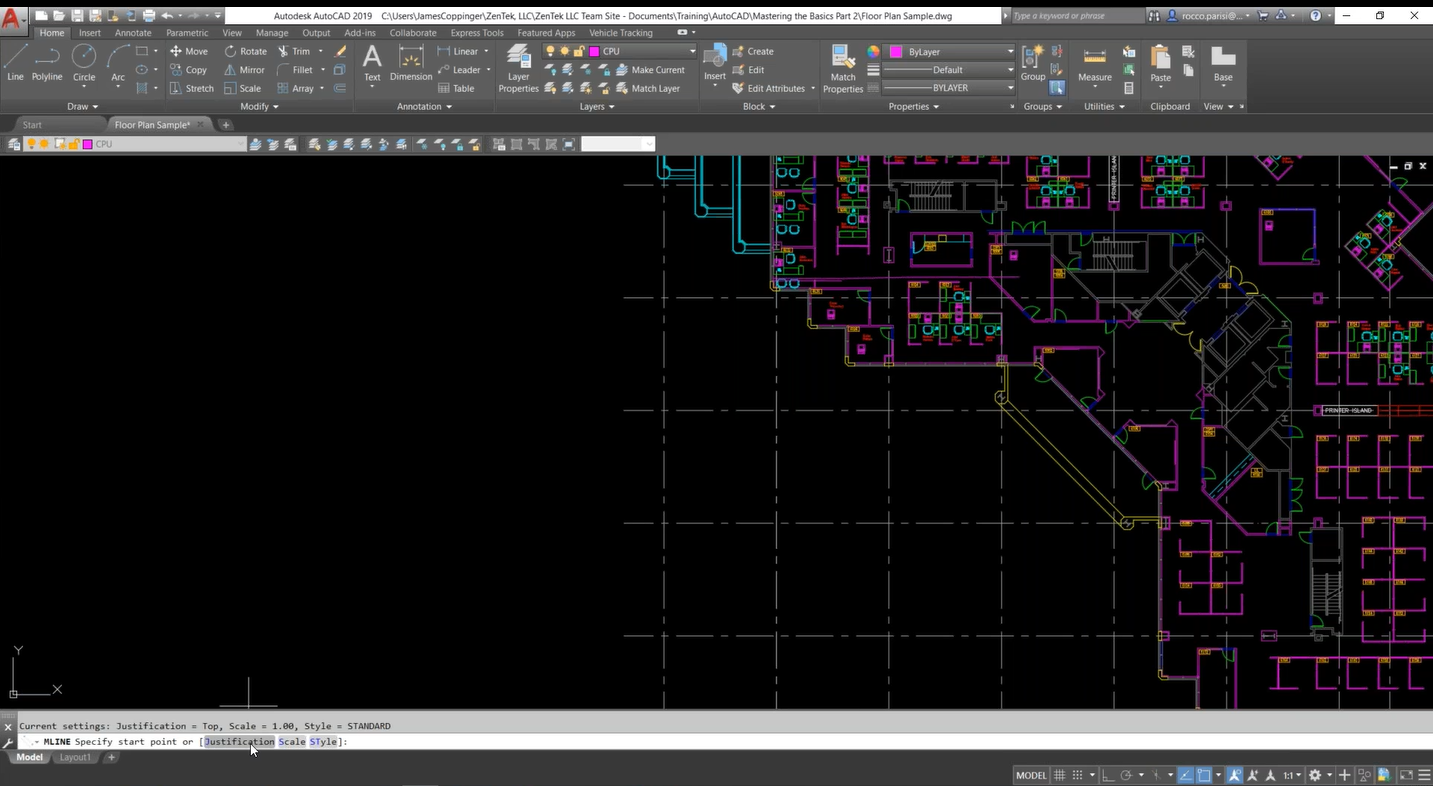Click the keyword search input field
This screenshot has width=1433, height=786.
pyautogui.click(x=1075, y=16)
